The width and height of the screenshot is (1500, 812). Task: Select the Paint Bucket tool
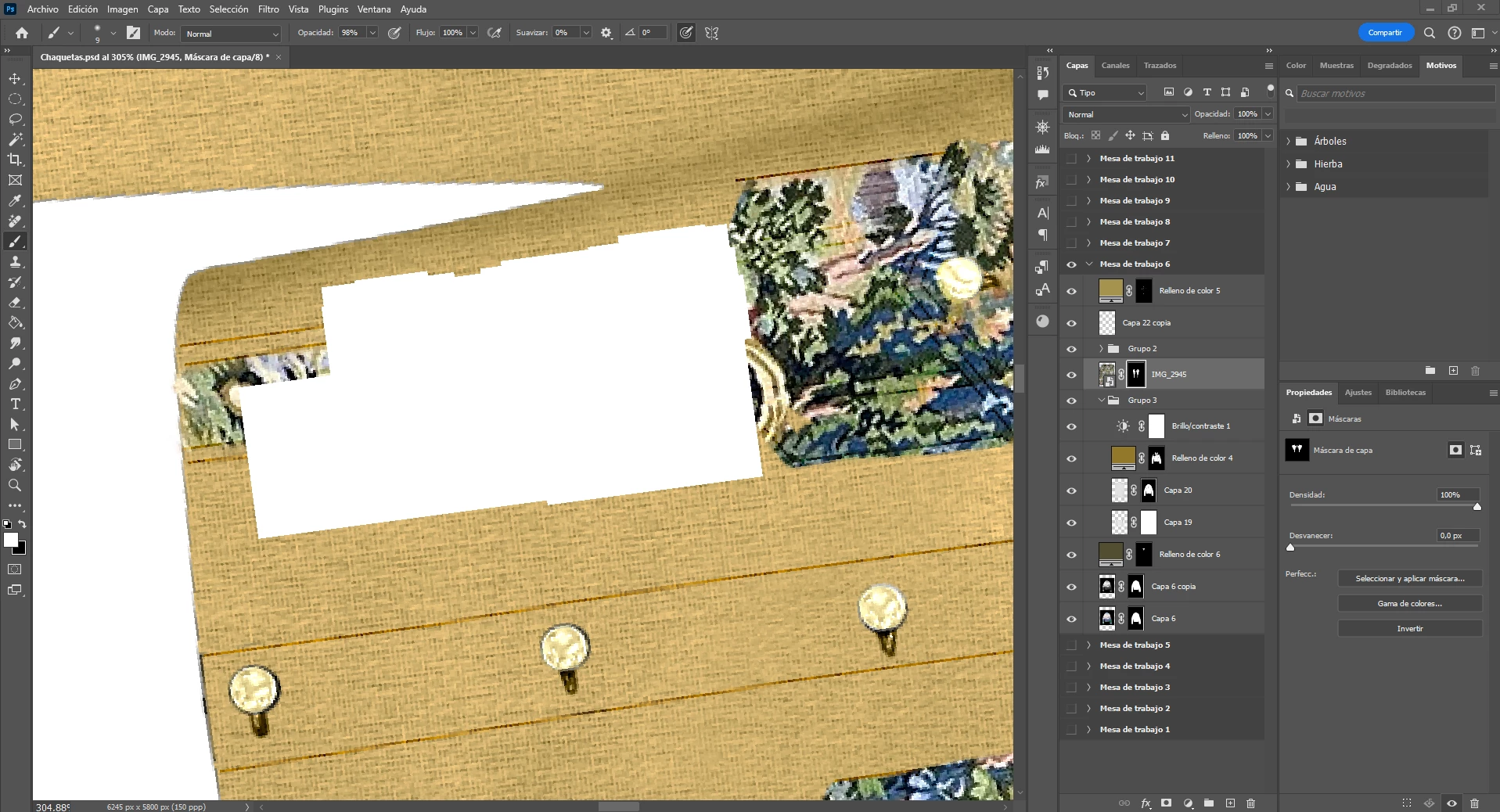coord(15,323)
